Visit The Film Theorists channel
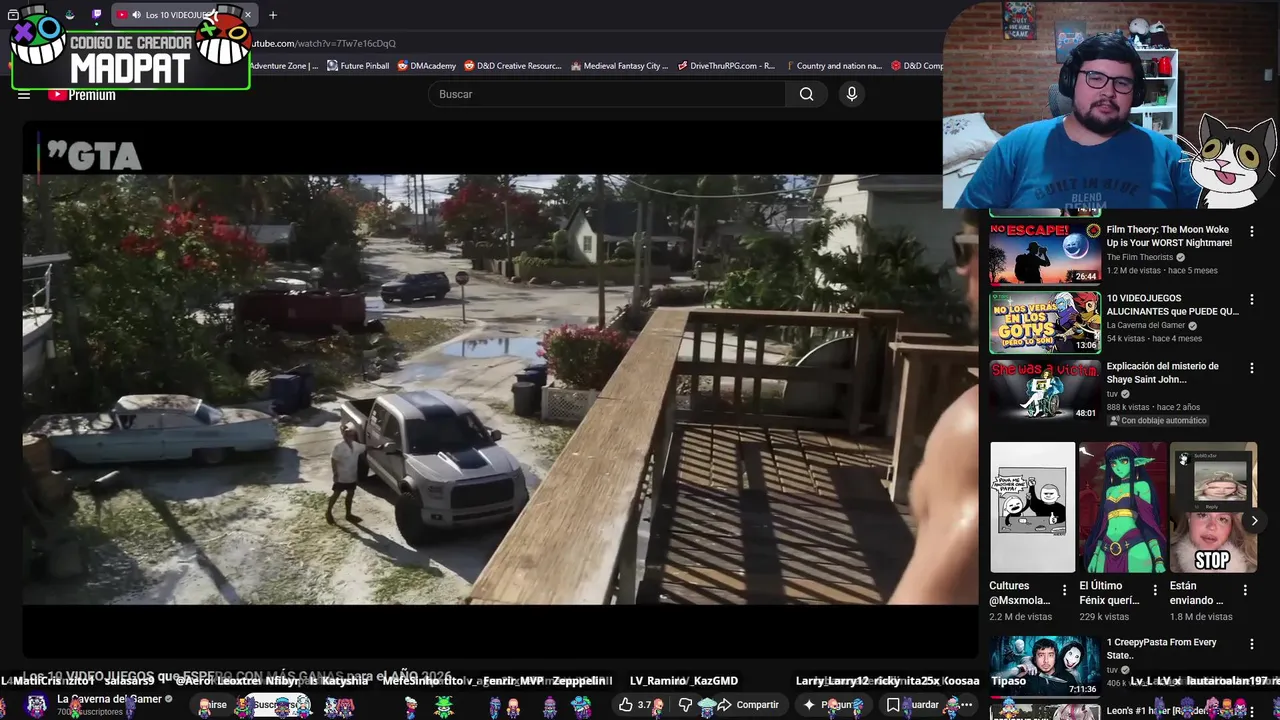The height and width of the screenshot is (720, 1280). [x=1139, y=257]
